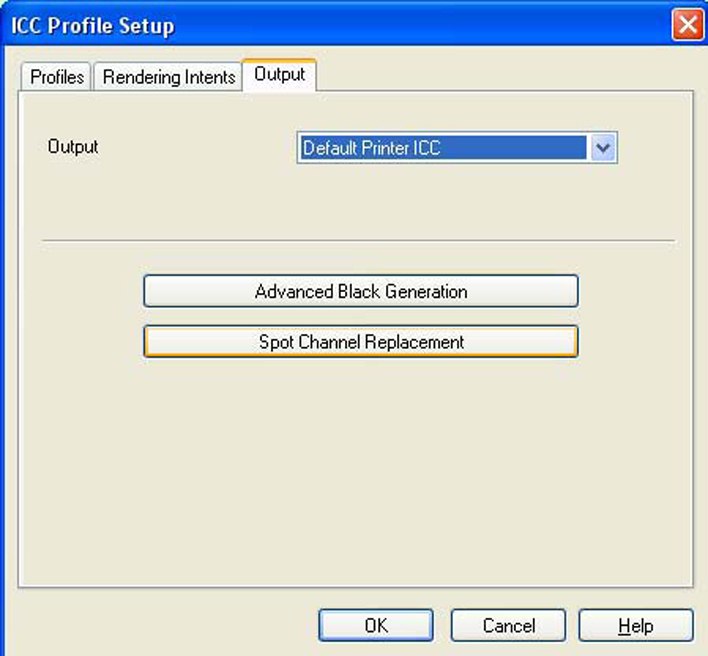This screenshot has width=708, height=656.
Task: Open the Rendering Intents tab
Action: coord(168,77)
